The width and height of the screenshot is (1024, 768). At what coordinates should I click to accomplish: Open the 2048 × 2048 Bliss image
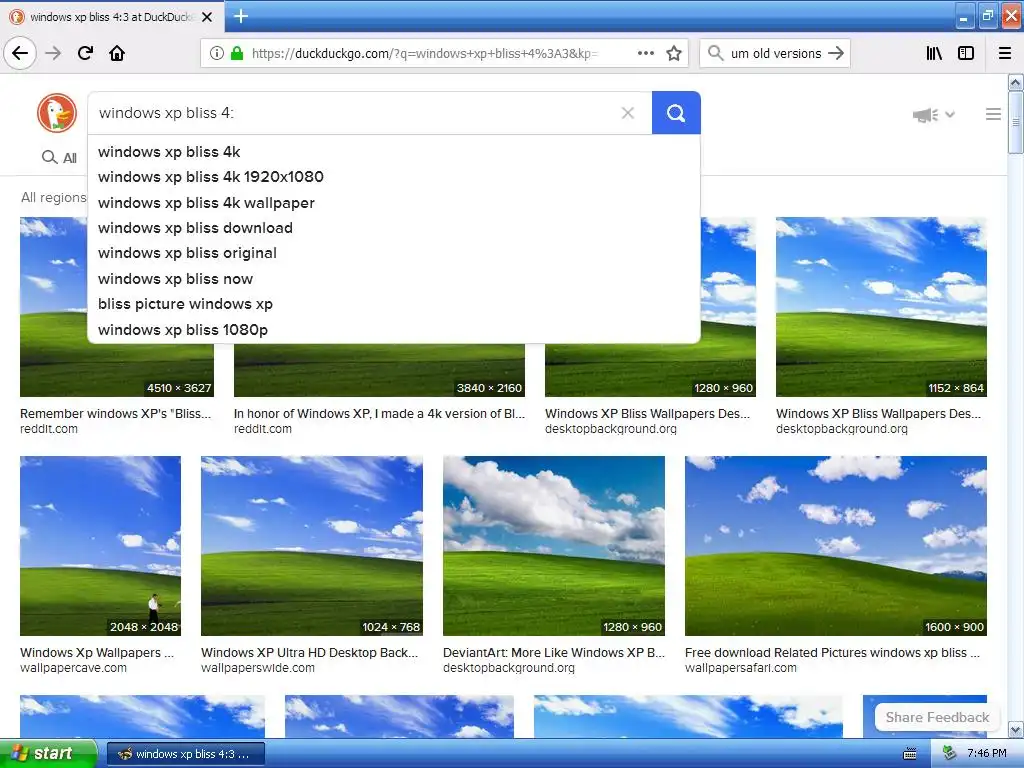tap(100, 546)
